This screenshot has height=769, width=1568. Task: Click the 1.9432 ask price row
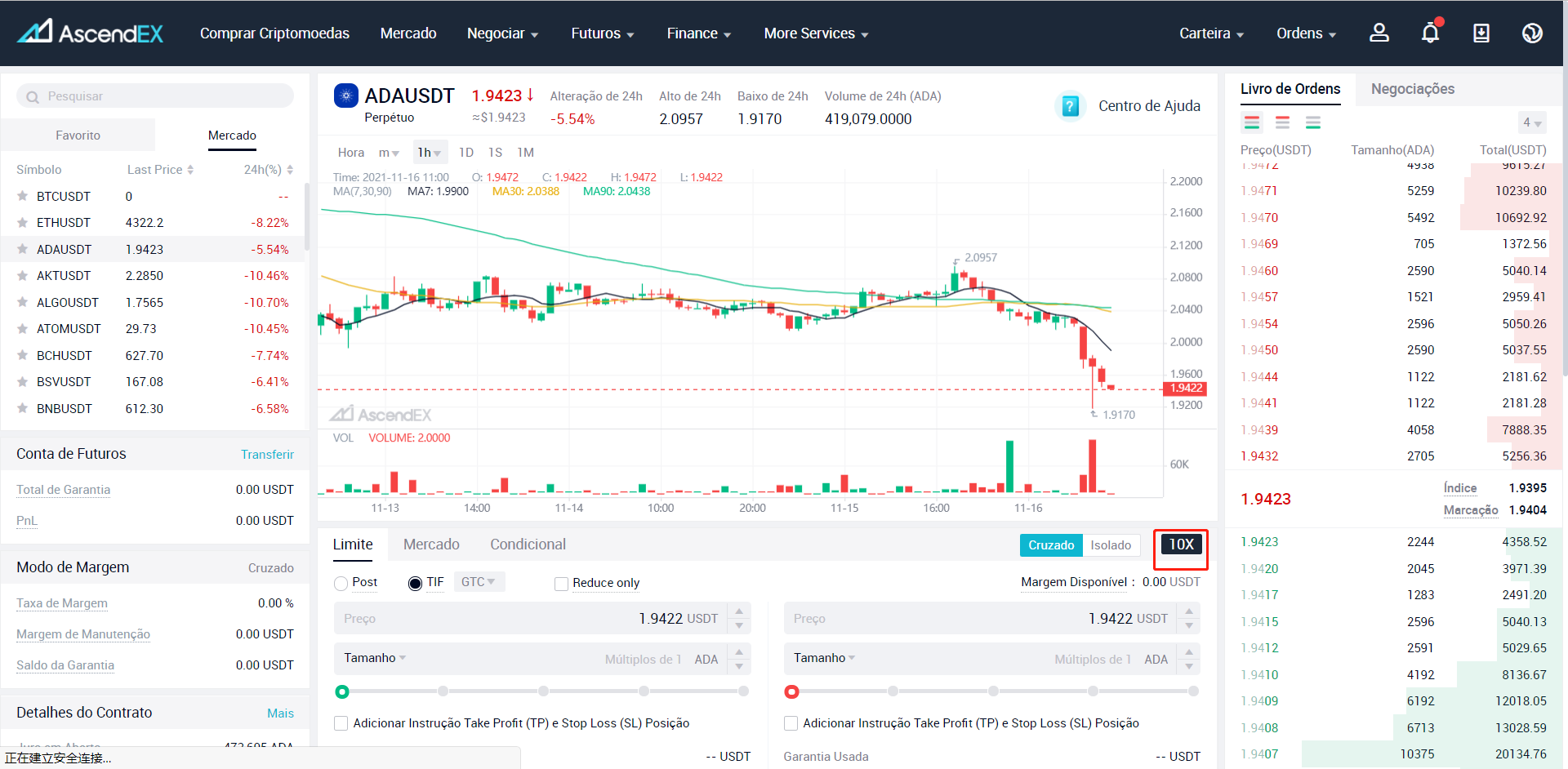(x=1392, y=456)
